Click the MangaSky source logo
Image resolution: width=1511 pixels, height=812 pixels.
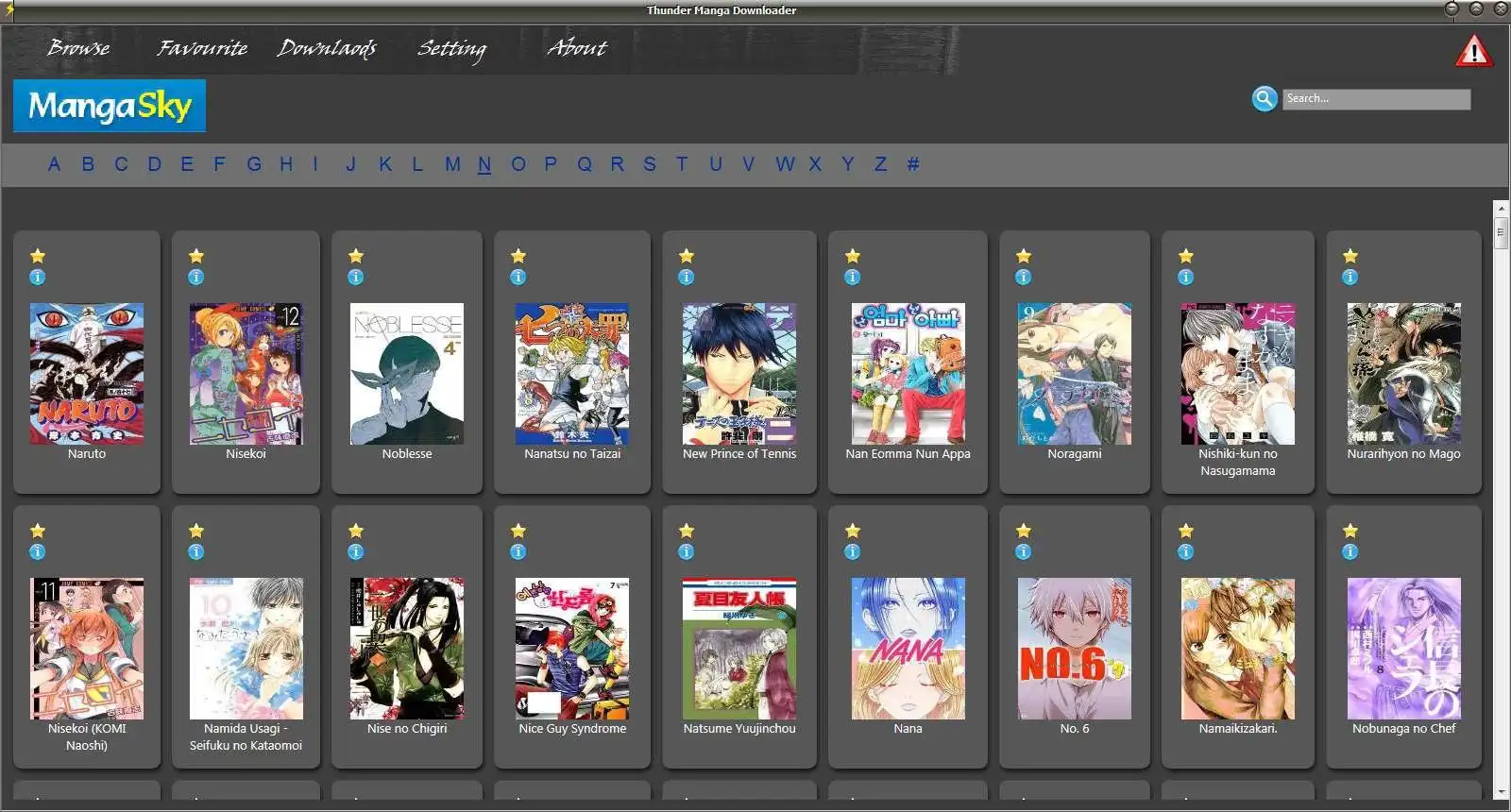(110, 106)
